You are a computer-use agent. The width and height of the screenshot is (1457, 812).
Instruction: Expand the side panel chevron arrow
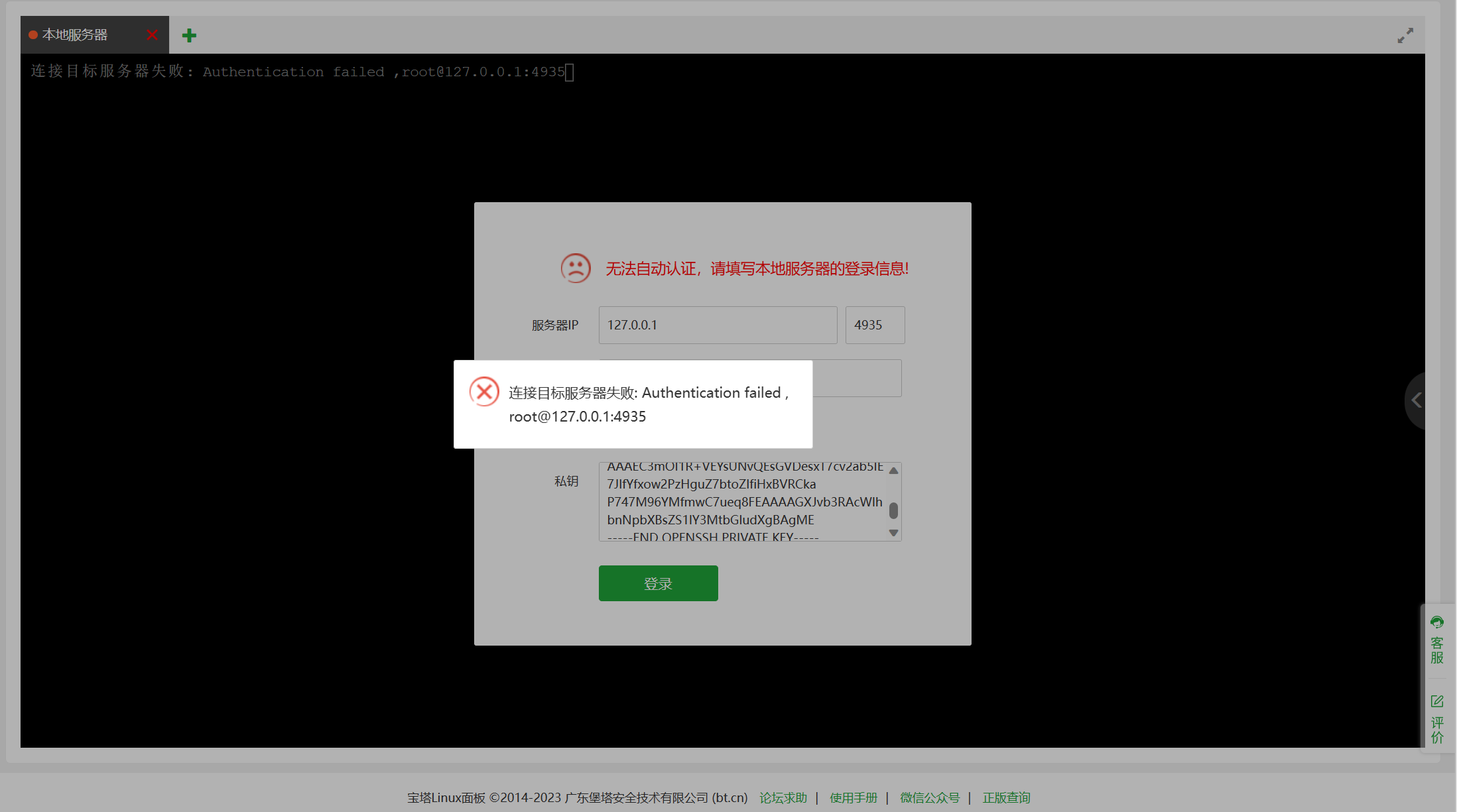pos(1416,400)
